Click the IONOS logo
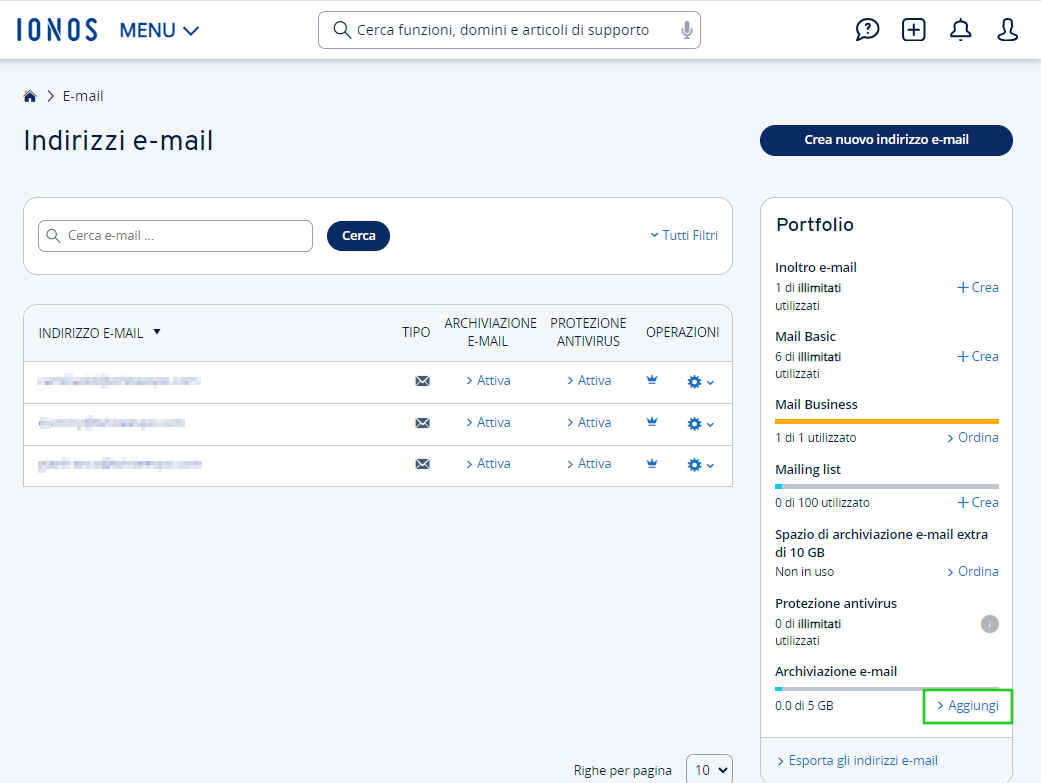1041x783 pixels. tap(57, 30)
